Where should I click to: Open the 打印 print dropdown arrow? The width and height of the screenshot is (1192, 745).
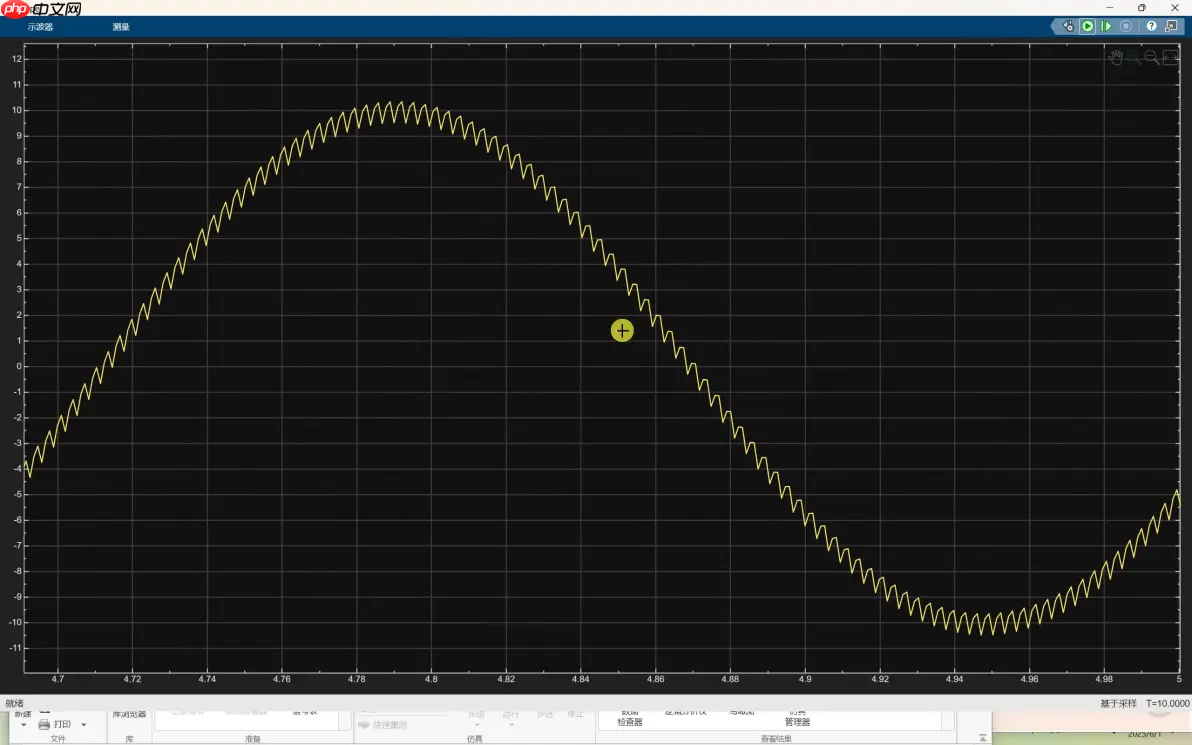coord(84,724)
